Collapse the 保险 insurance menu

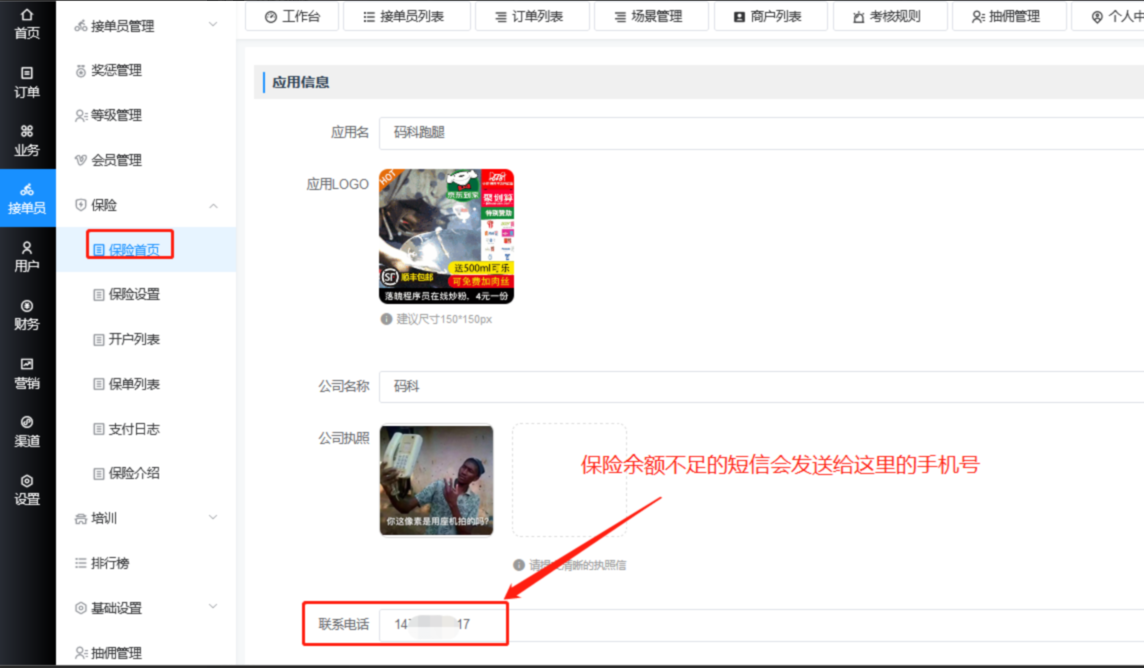coord(212,205)
